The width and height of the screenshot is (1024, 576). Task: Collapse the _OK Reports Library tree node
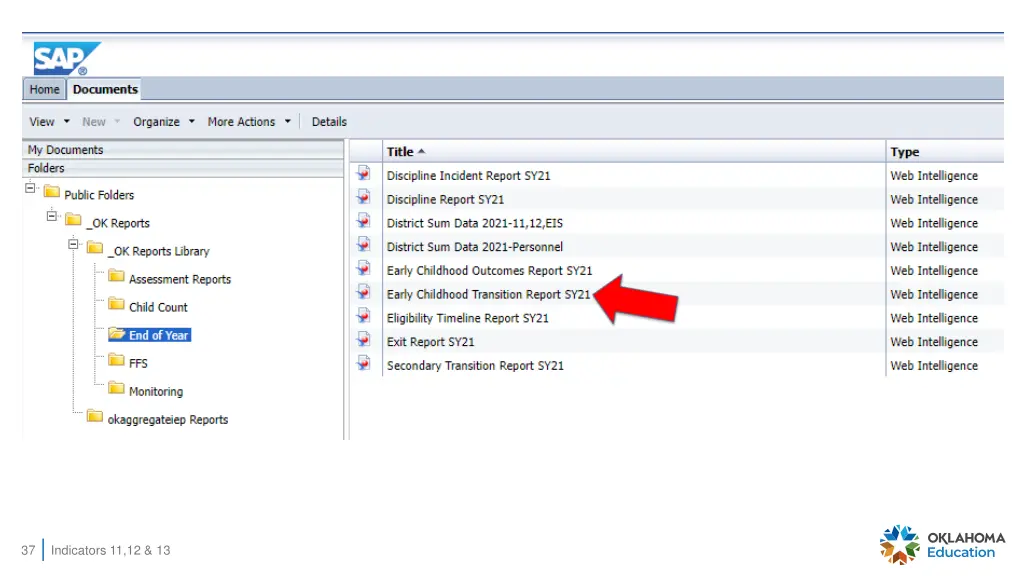pyautogui.click(x=73, y=244)
